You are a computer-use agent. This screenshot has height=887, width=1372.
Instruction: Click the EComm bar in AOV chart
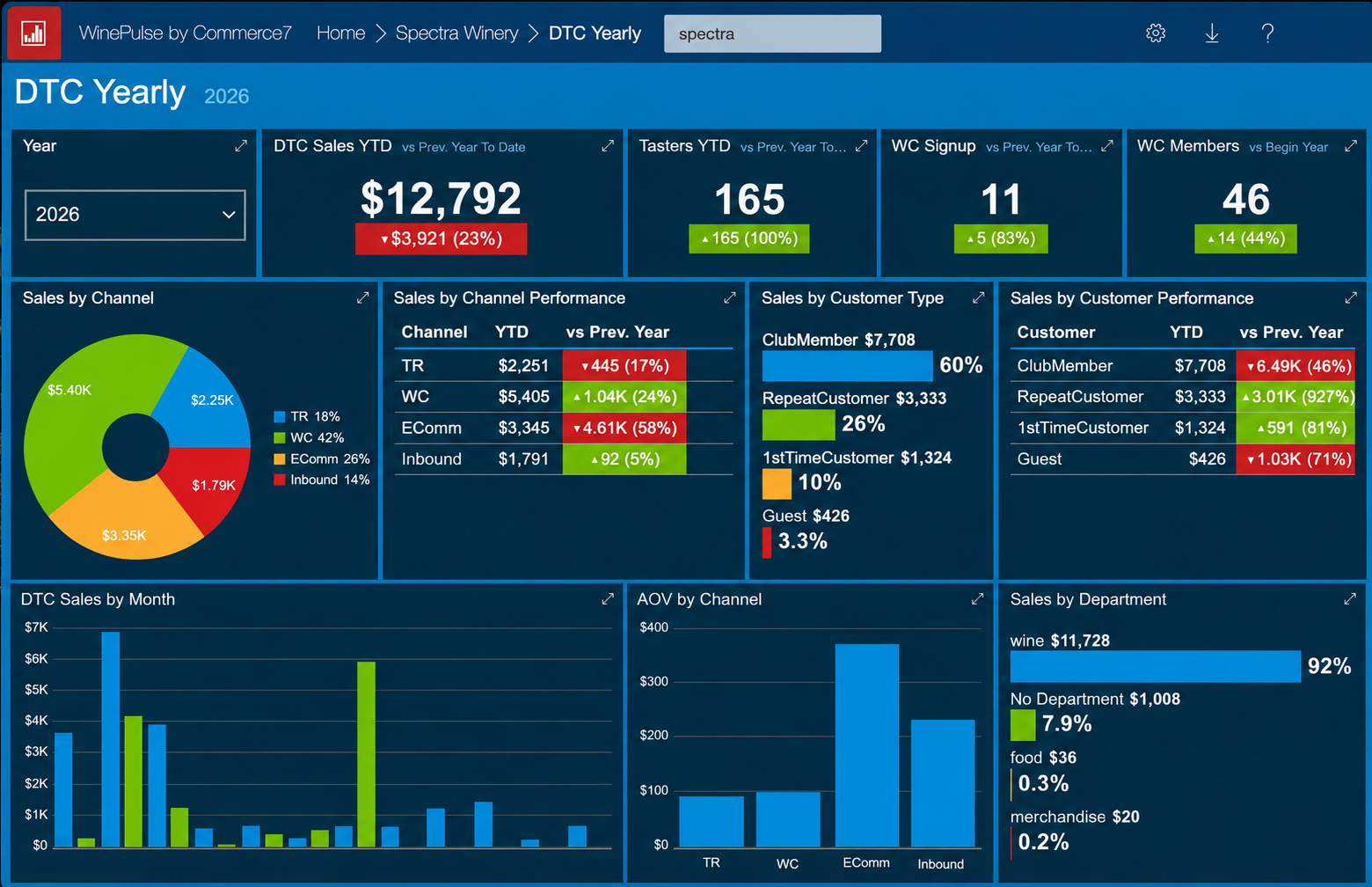867,745
